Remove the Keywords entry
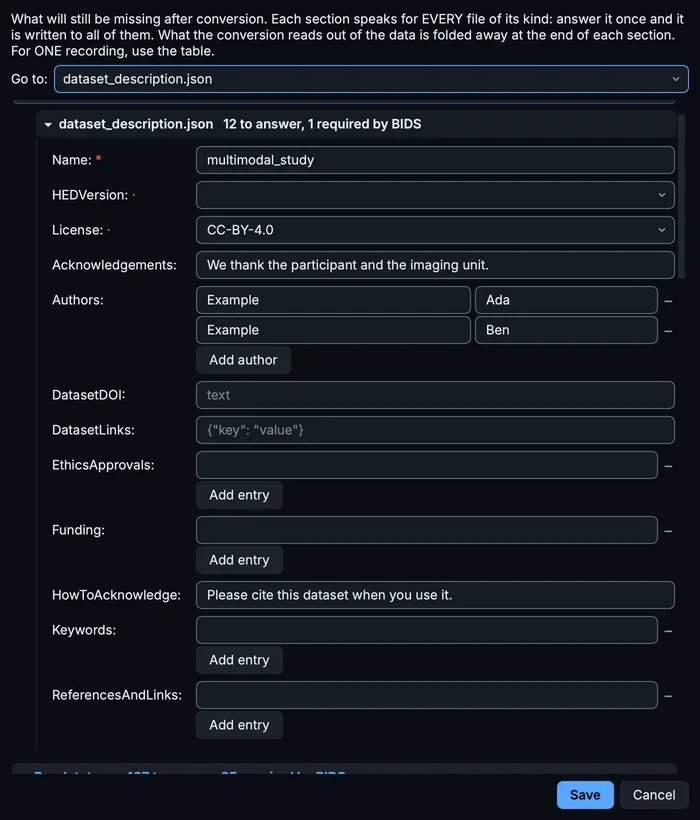The height and width of the screenshot is (820, 700). [668, 631]
